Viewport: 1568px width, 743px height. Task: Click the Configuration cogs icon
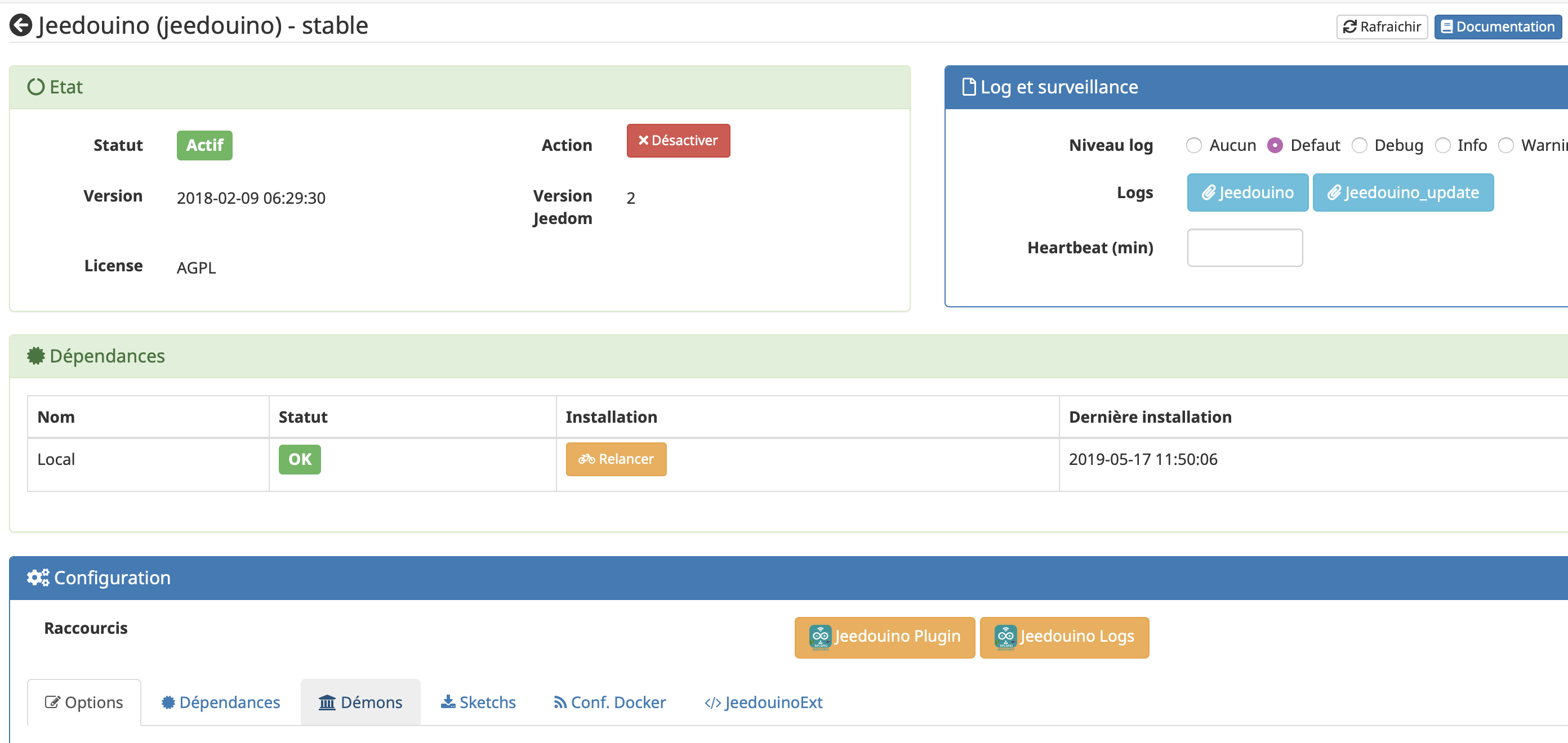(x=38, y=578)
